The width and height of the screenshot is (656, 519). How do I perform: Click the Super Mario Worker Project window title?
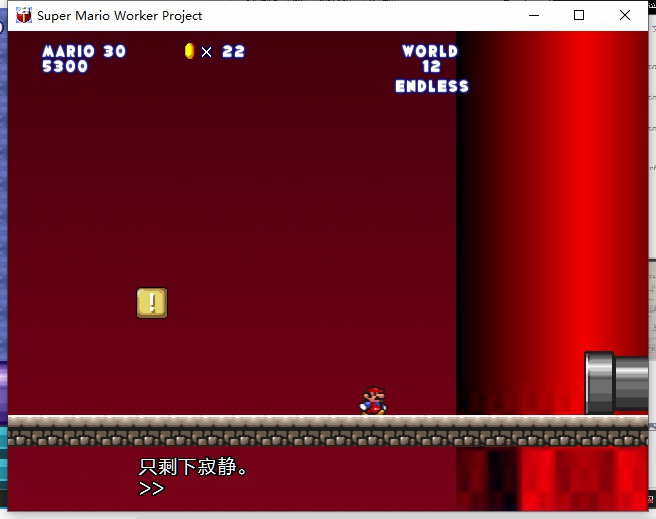(120, 16)
